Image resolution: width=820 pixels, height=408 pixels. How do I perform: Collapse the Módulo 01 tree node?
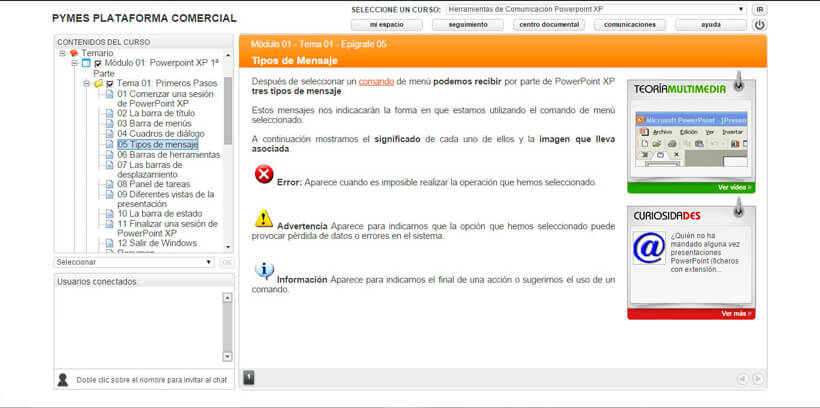(x=74, y=63)
